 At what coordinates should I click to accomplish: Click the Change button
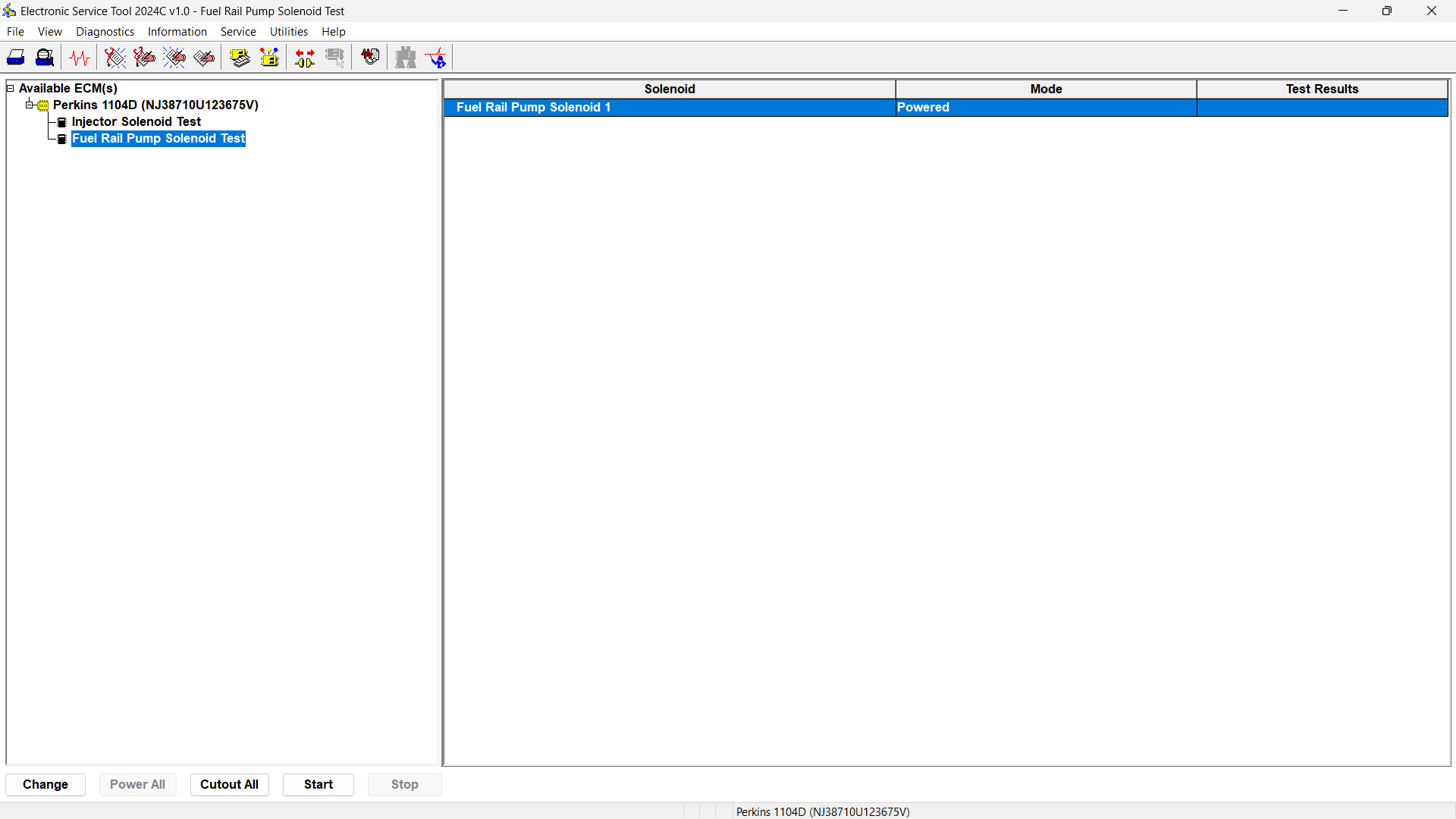click(x=45, y=784)
